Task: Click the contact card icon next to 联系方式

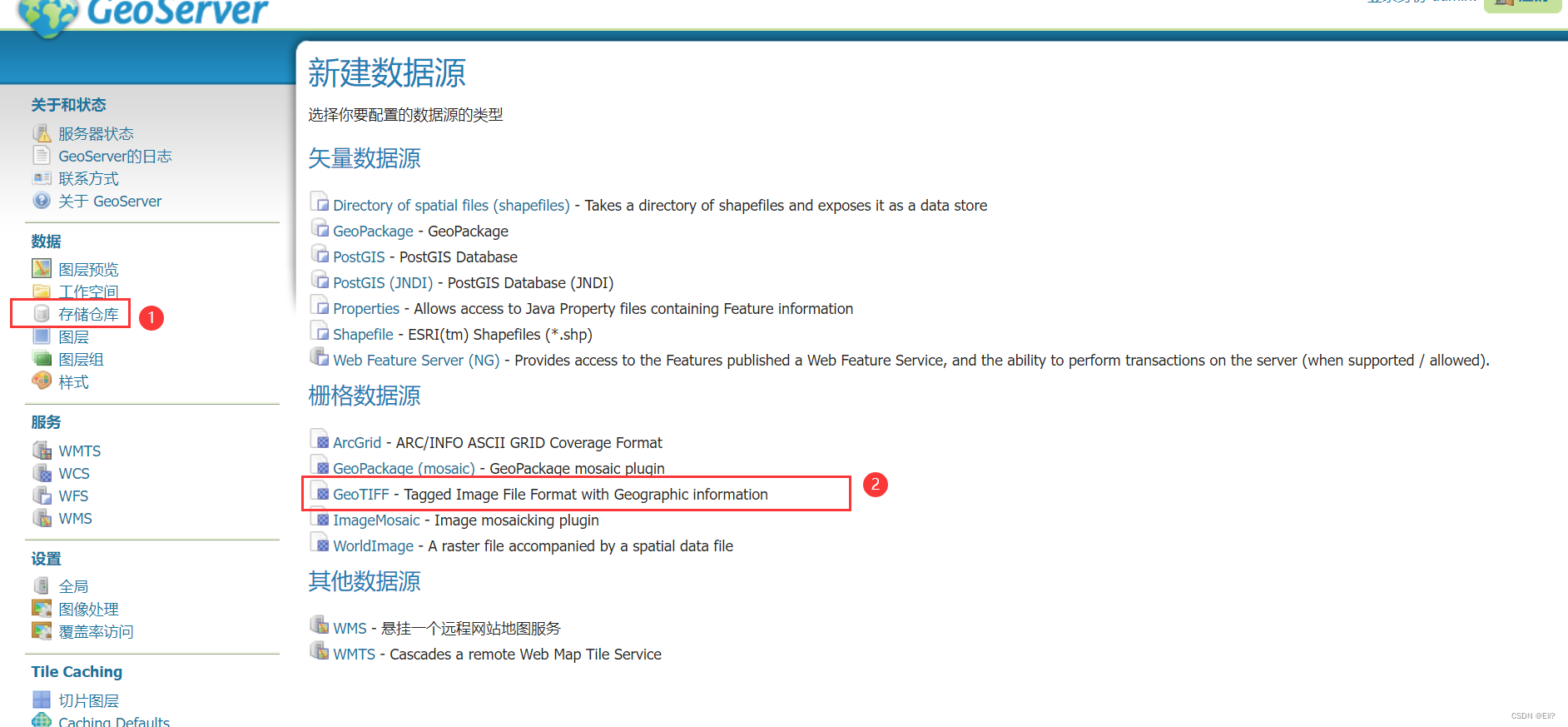Action: pos(42,178)
